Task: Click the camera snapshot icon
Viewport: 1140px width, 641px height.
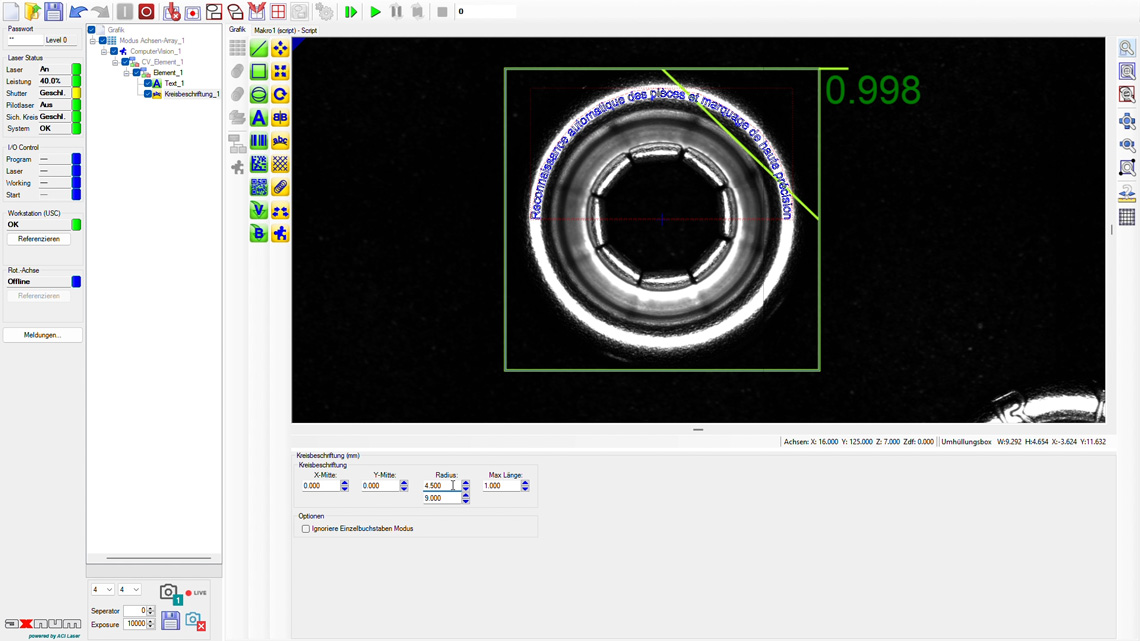Action: tap(169, 594)
